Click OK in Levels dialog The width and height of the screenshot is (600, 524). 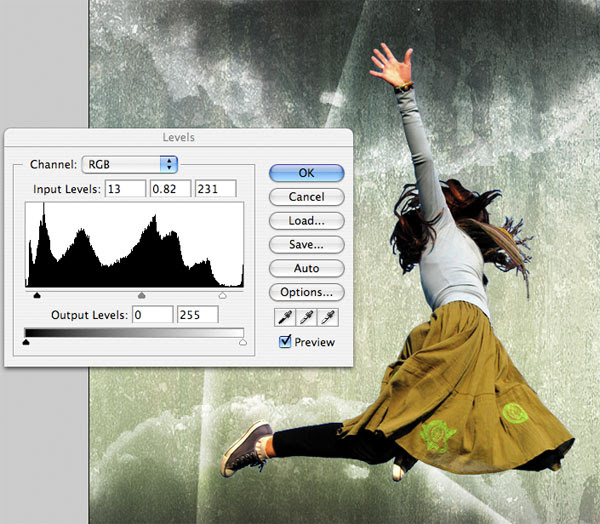pyautogui.click(x=307, y=173)
